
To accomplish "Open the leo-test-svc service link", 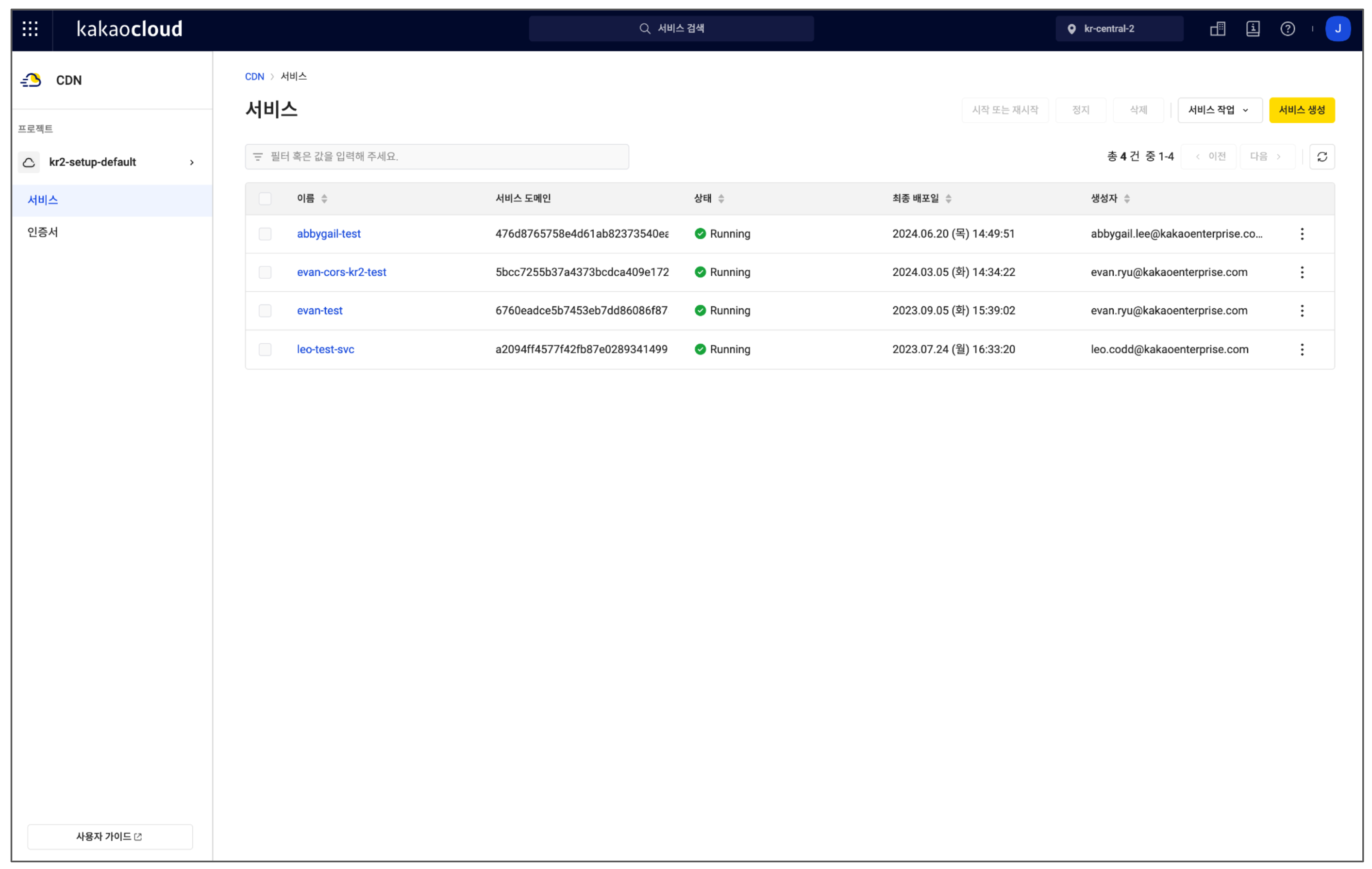I will pyautogui.click(x=325, y=350).
